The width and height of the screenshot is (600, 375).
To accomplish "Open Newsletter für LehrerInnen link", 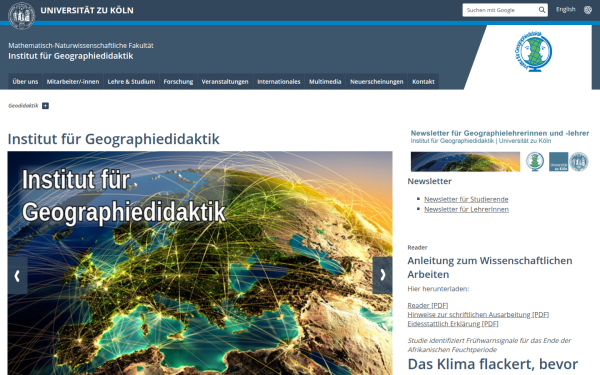I will [x=466, y=209].
